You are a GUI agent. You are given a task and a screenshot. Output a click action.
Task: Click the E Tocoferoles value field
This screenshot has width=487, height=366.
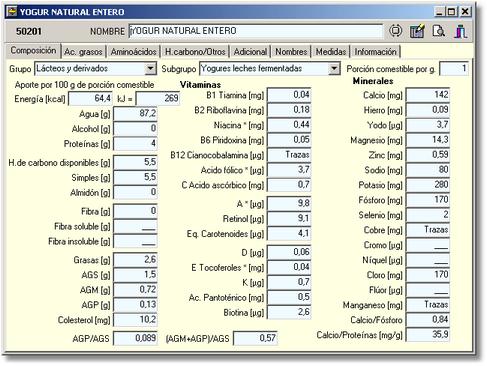coord(289,267)
